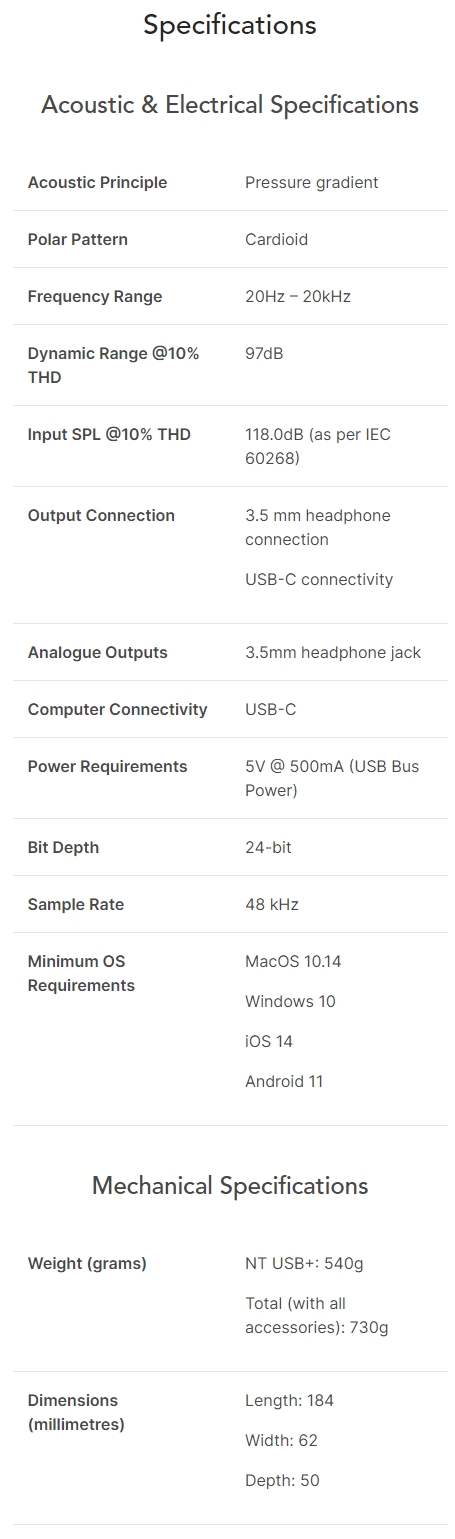Select the Power Requirements label
Viewport: 455px width, 1539px height.
pyautogui.click(x=107, y=766)
